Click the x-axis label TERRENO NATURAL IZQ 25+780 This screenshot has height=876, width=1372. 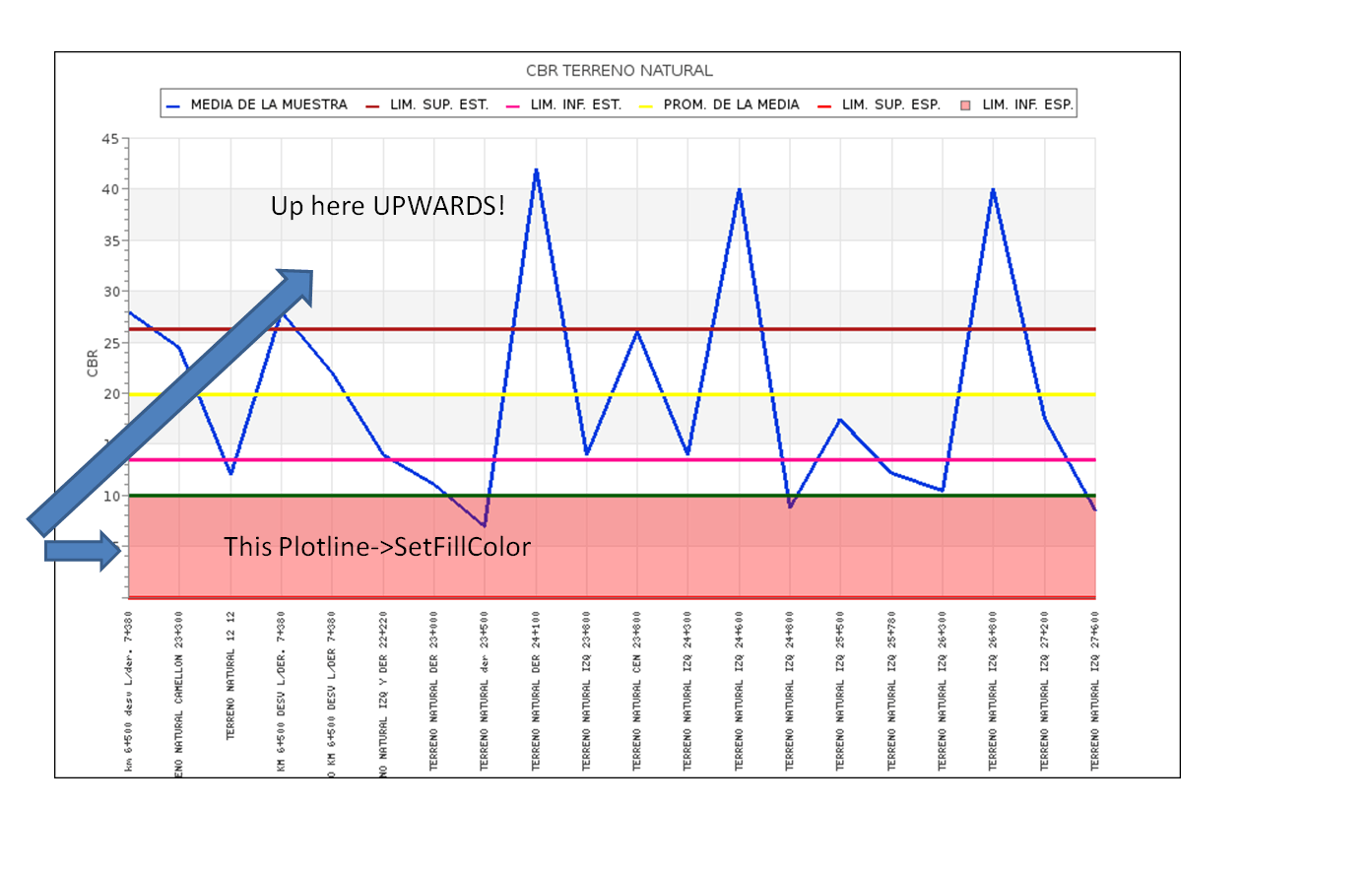pyautogui.click(x=891, y=691)
